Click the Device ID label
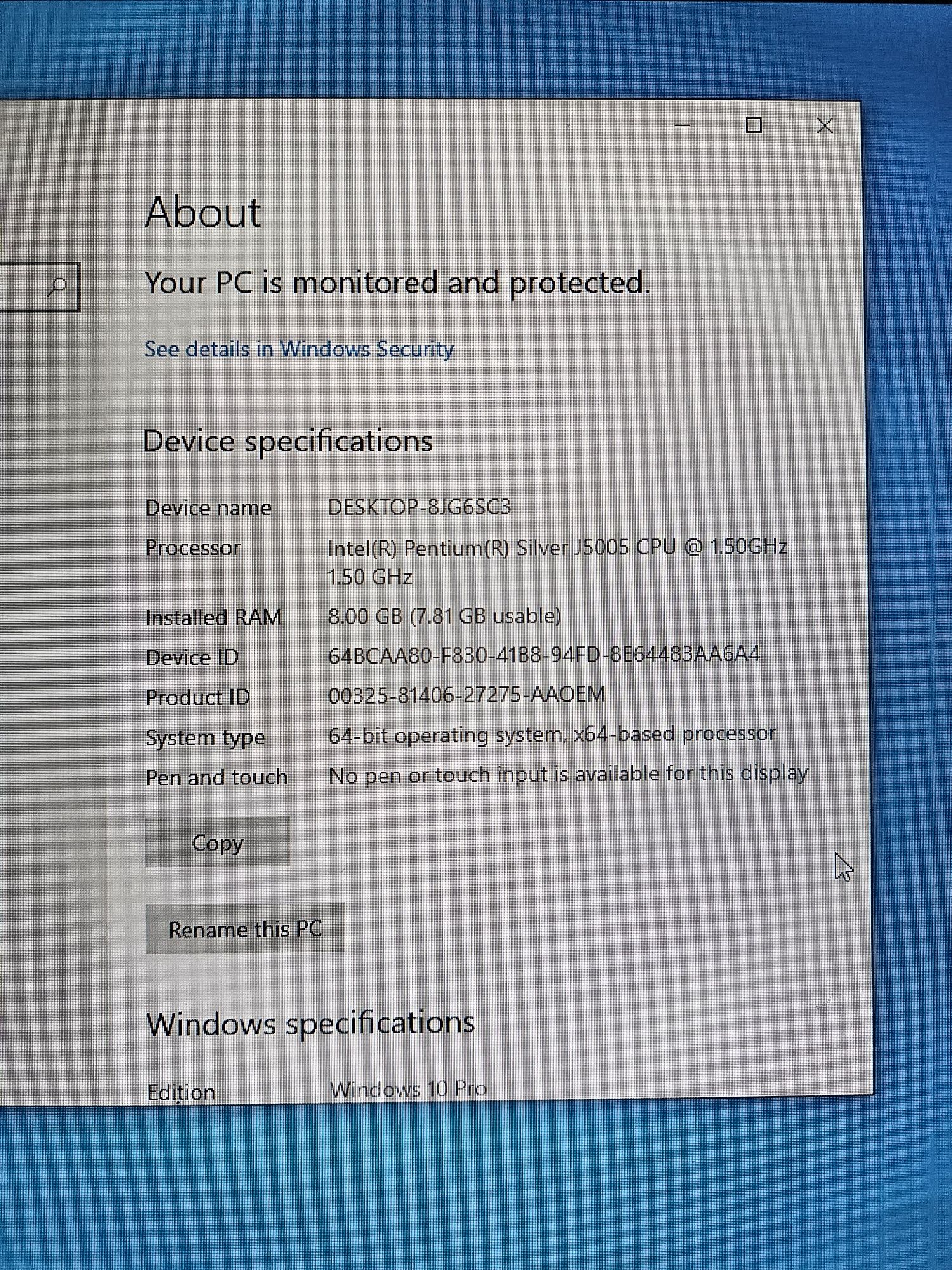Image resolution: width=952 pixels, height=1270 pixels. click(x=192, y=657)
